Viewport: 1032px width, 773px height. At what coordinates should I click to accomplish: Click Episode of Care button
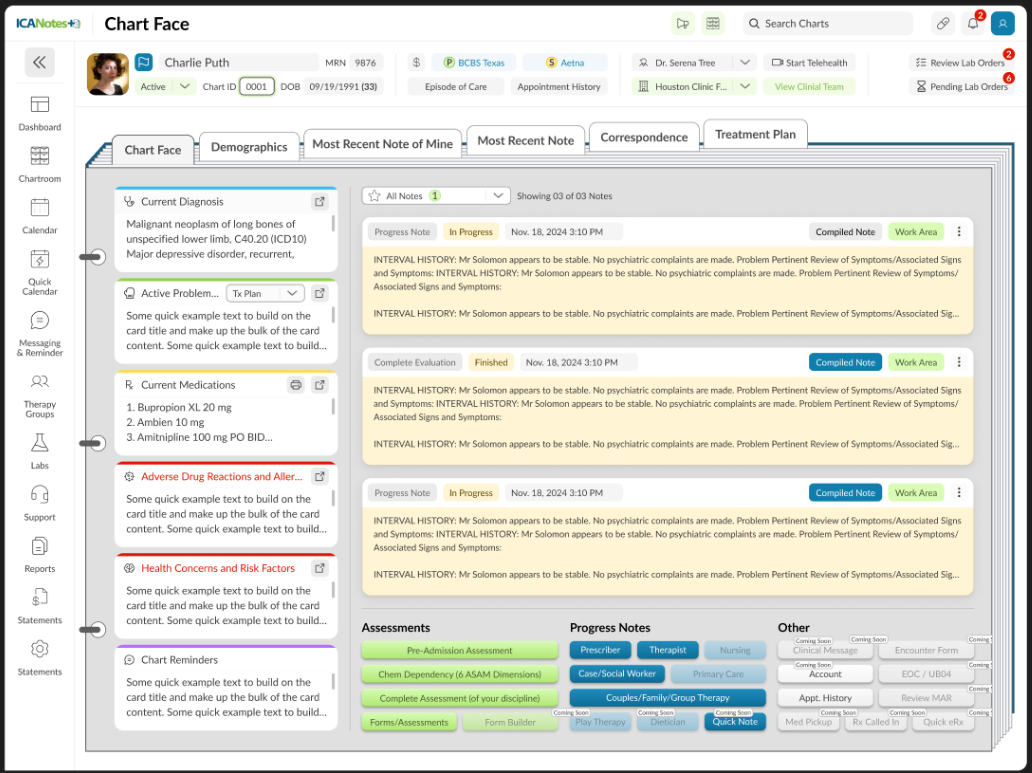pos(455,86)
